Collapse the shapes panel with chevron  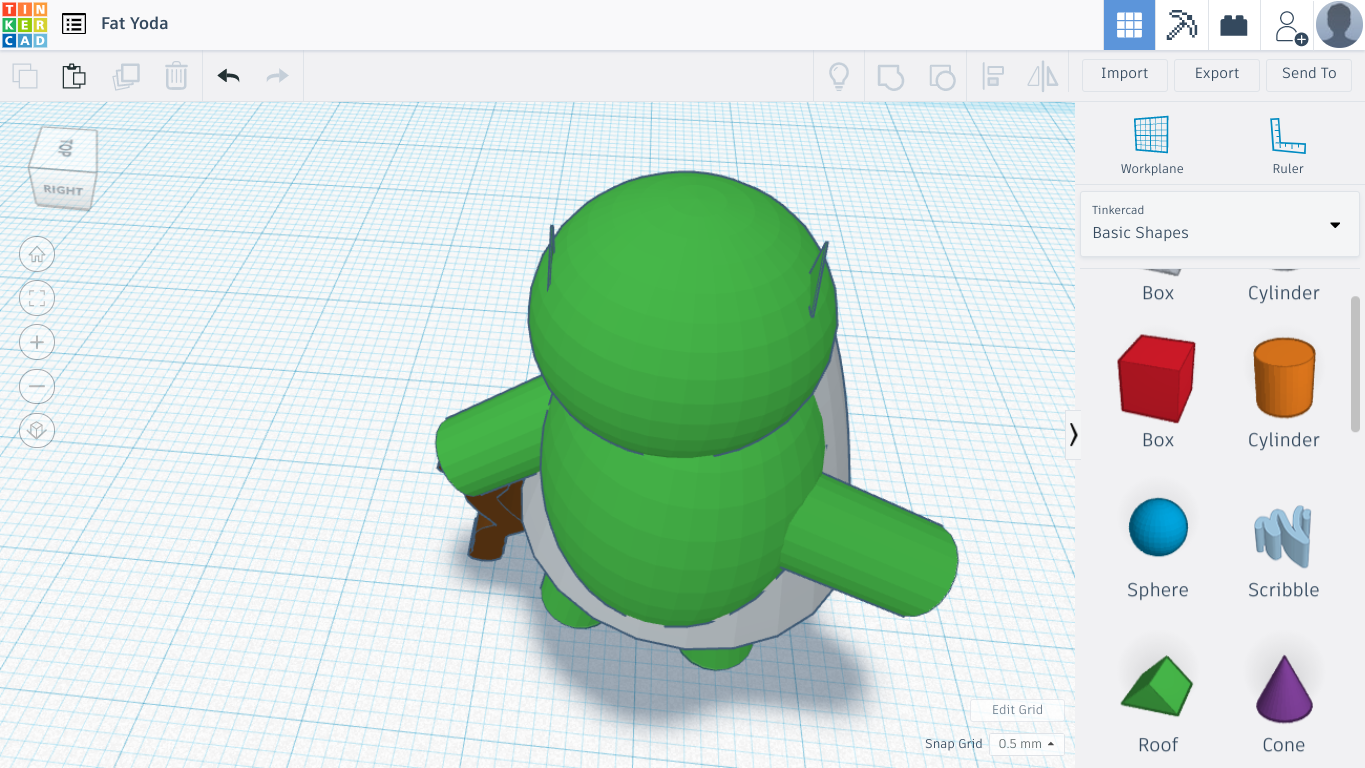(1073, 434)
